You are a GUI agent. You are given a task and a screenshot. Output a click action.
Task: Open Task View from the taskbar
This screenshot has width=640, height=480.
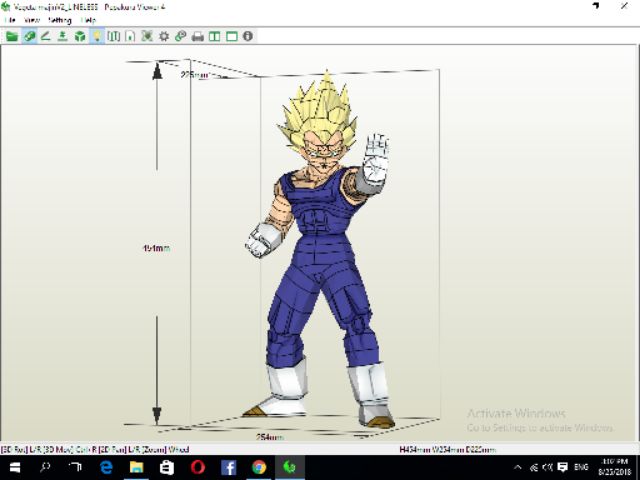tap(75, 467)
